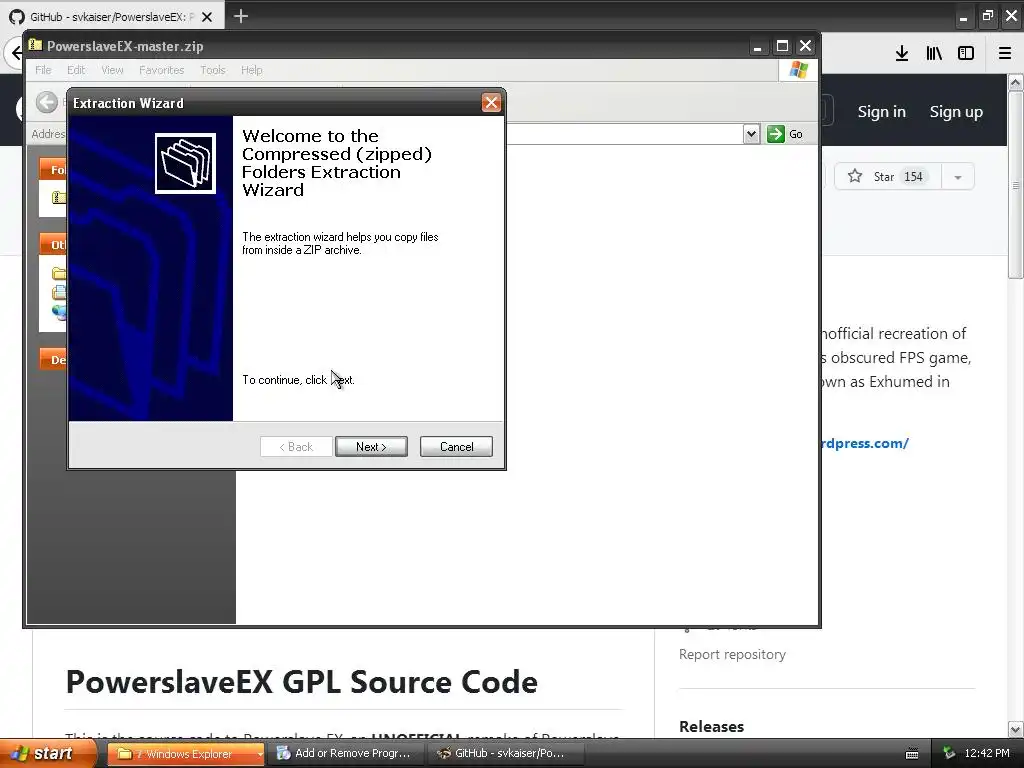Viewport: 1024px width, 768px height.
Task: Click the Windows flag logo in Explorer
Action: point(798,70)
